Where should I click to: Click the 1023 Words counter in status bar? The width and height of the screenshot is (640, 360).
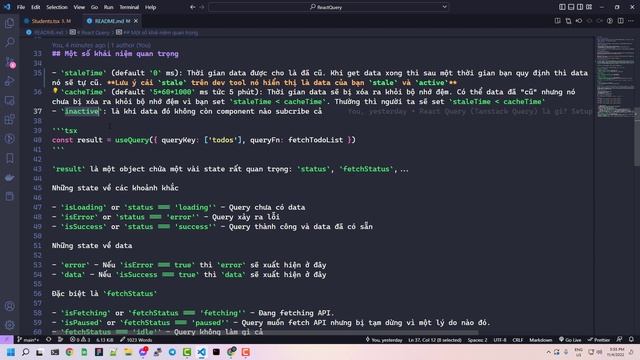pos(136,340)
